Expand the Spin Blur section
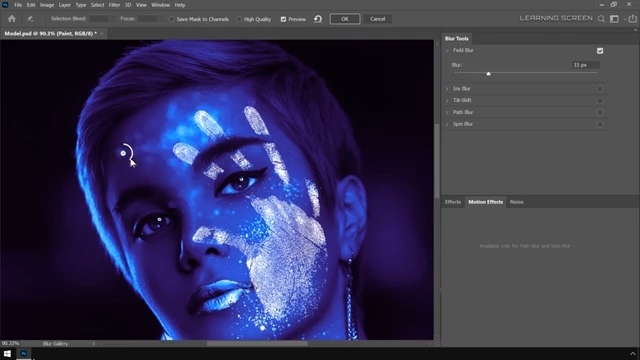This screenshot has width=640, height=360. point(447,124)
